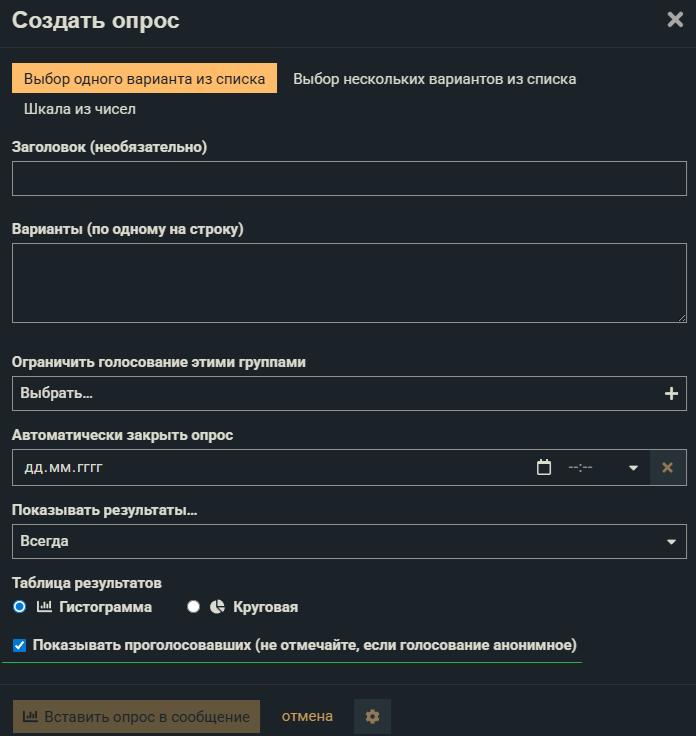The height and width of the screenshot is (736, 696).
Task: Click the plus icon to add groups
Action: [671, 394]
